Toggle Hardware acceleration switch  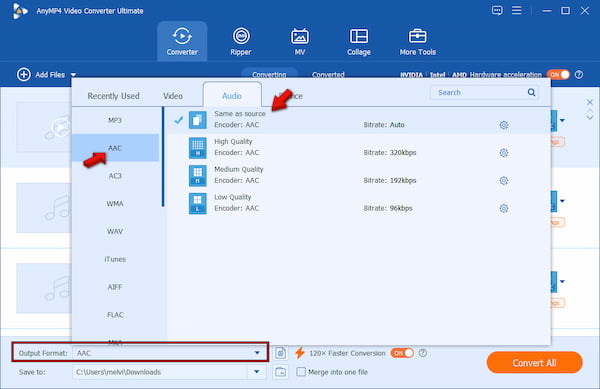[558, 75]
